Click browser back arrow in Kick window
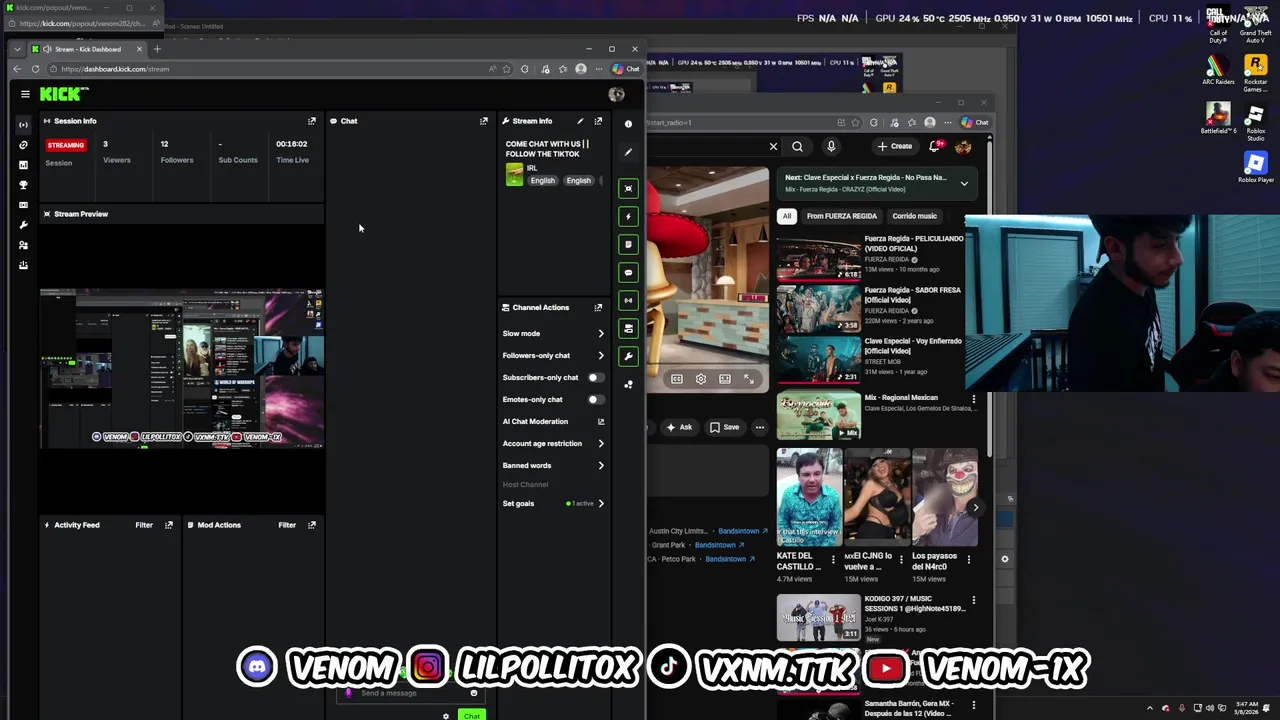The image size is (1280, 720). coord(17,69)
